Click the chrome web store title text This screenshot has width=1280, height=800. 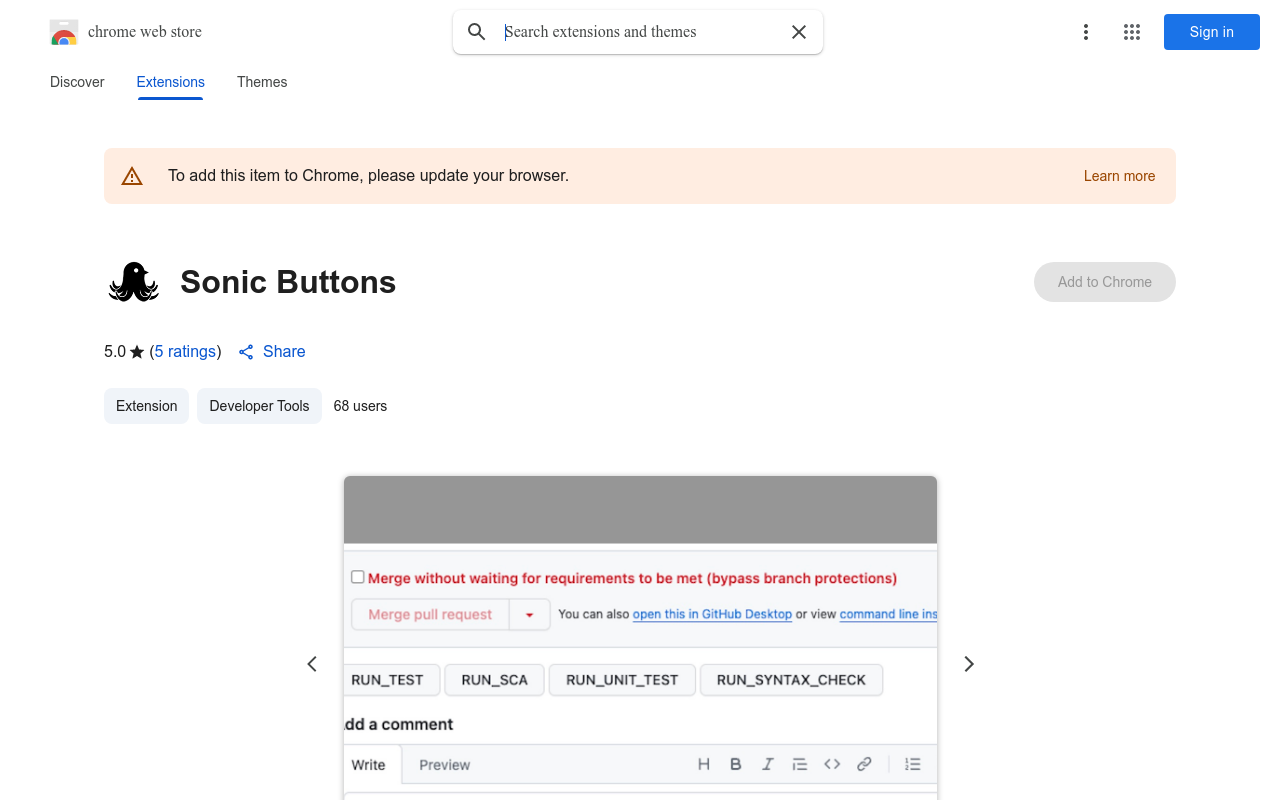coord(145,32)
